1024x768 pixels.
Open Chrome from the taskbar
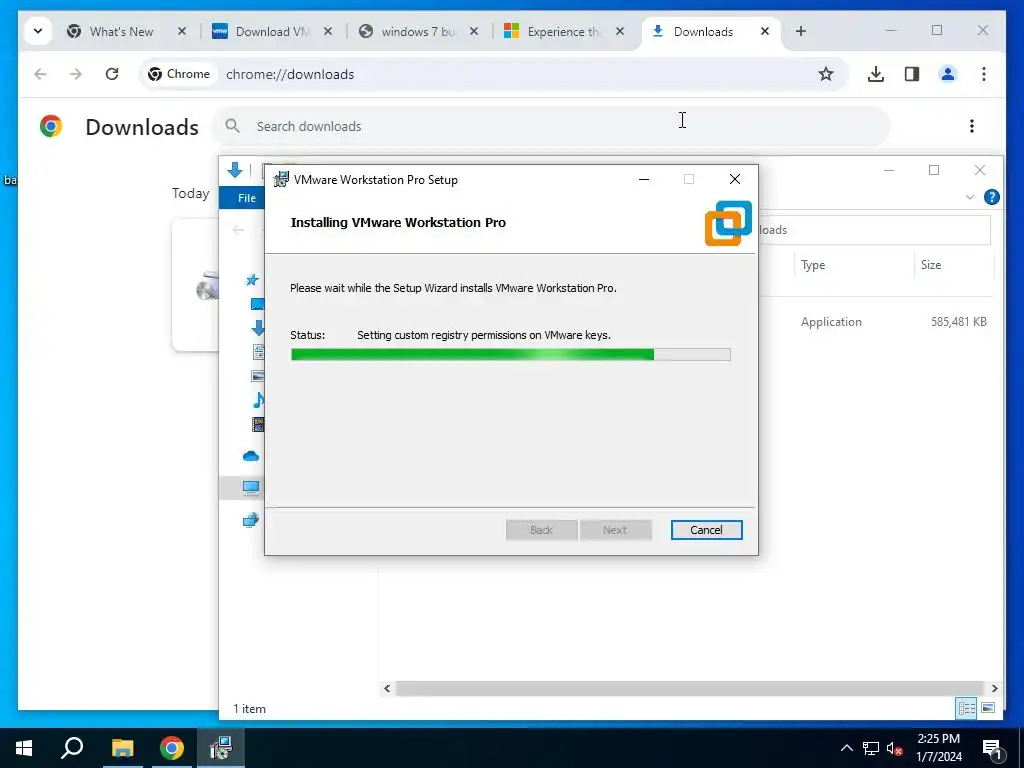[171, 748]
